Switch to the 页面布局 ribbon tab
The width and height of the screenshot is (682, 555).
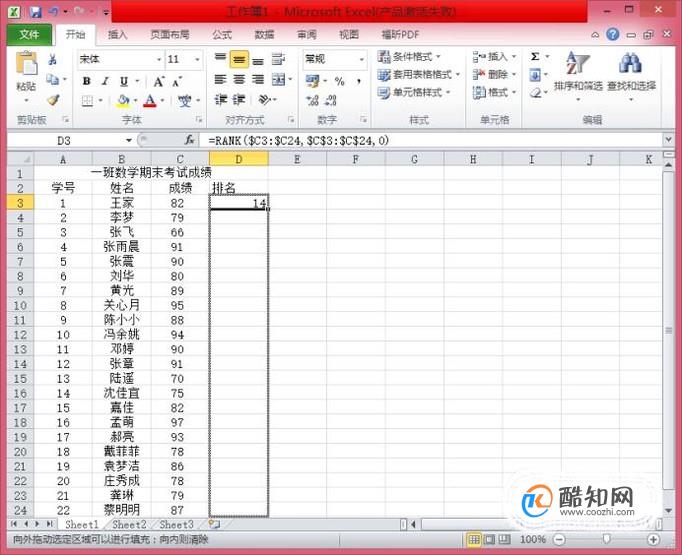[x=170, y=35]
